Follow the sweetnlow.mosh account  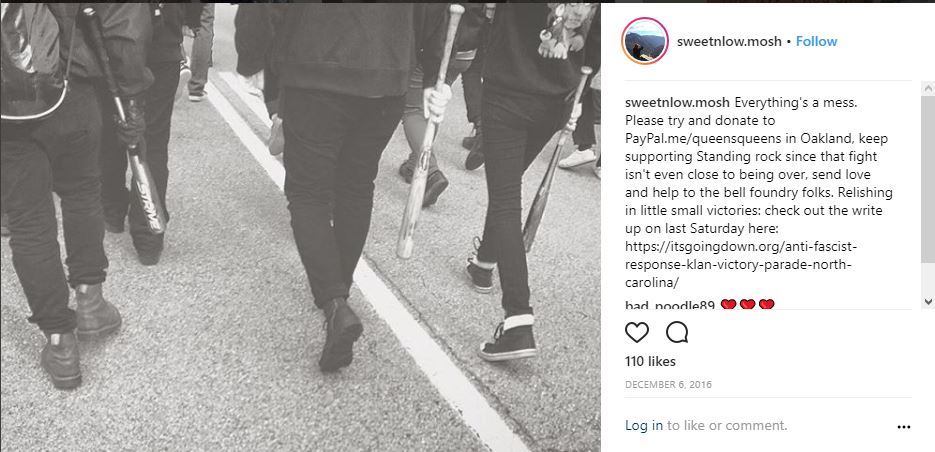(816, 41)
